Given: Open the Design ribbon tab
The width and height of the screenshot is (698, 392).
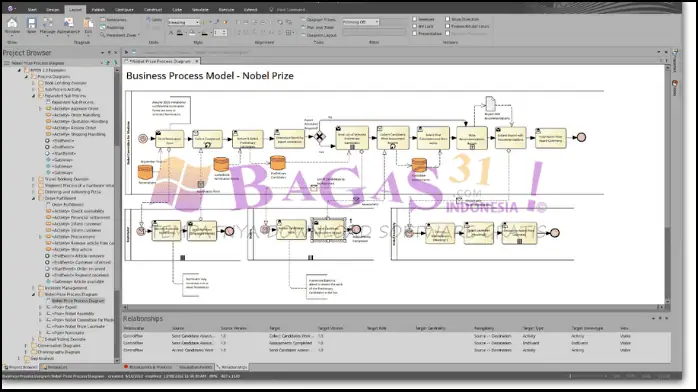Looking at the screenshot, I should click(x=53, y=9).
